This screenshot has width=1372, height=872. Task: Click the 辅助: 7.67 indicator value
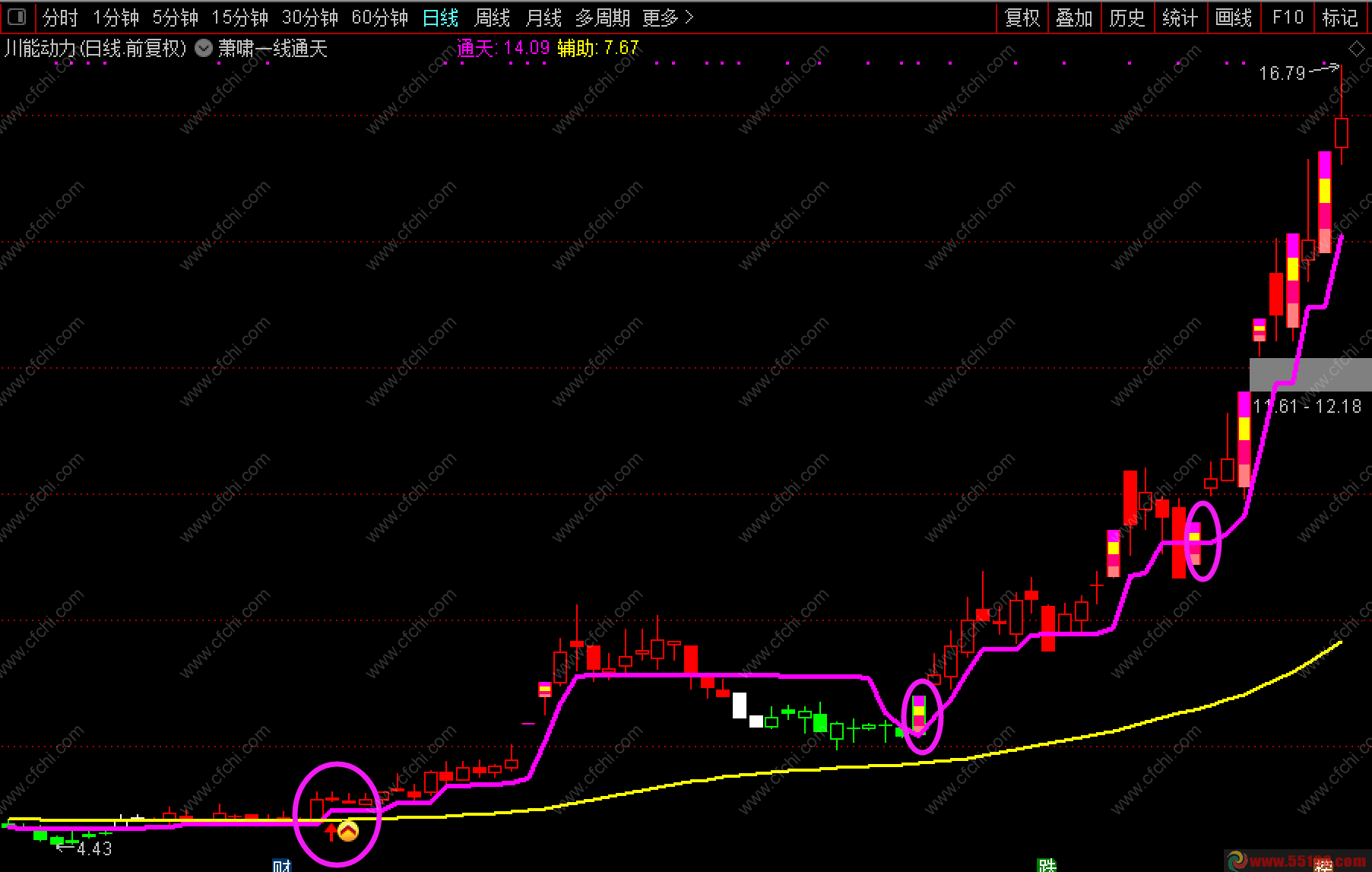coord(597,48)
